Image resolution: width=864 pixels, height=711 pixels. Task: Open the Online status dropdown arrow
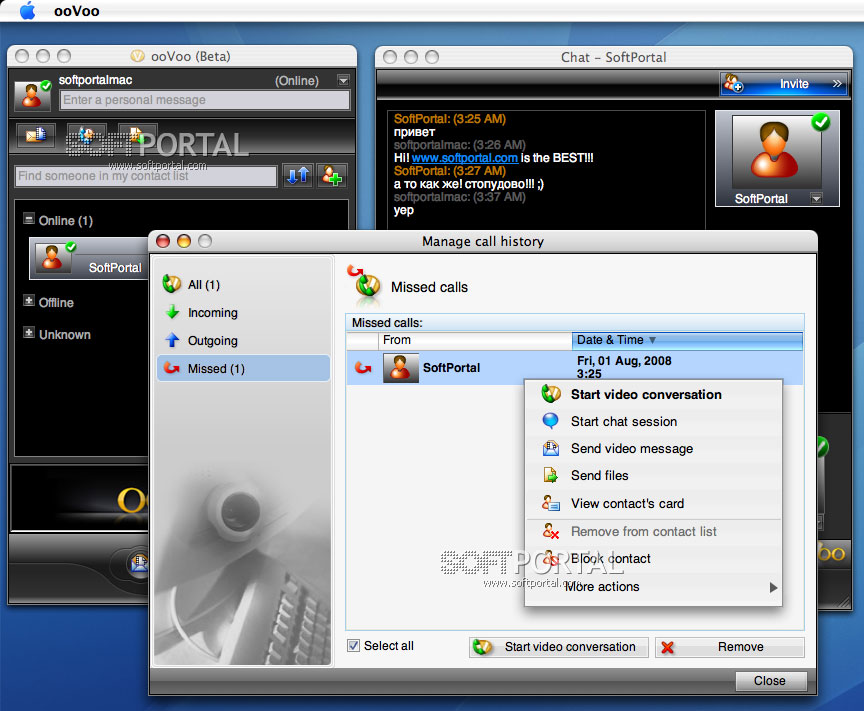point(343,80)
